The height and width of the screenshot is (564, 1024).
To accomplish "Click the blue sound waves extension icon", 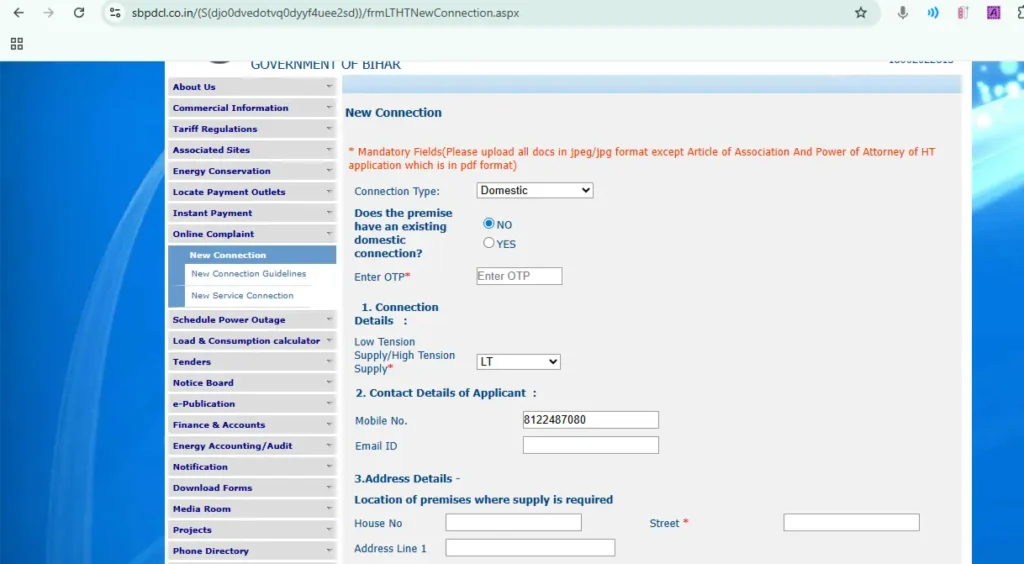I will (933, 13).
